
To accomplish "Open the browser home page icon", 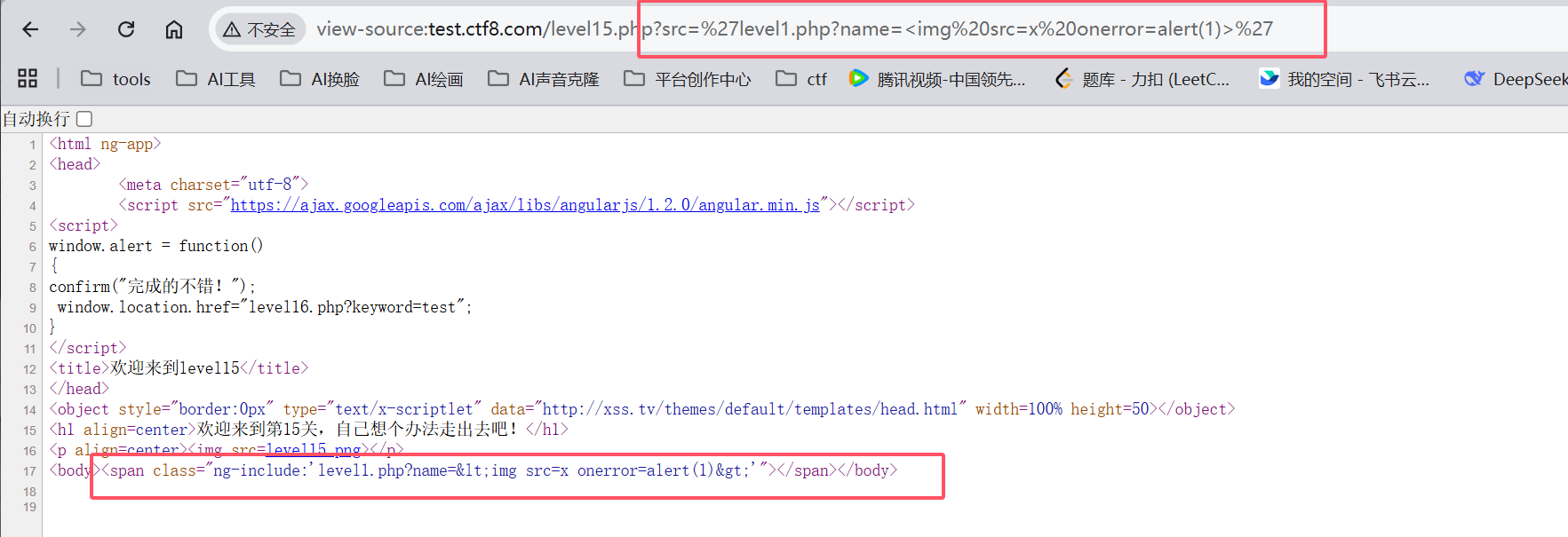I will [x=174, y=29].
